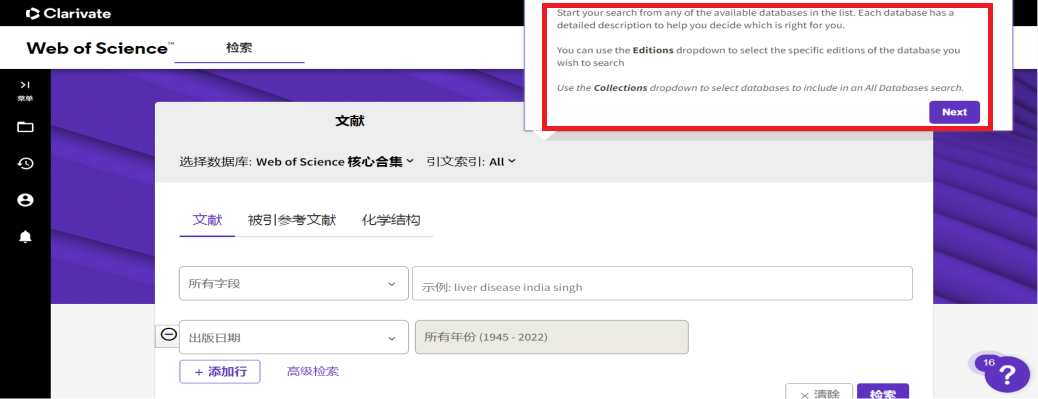1038x399 pixels.
Task: Switch to the 检索 tab in header
Action: (239, 48)
